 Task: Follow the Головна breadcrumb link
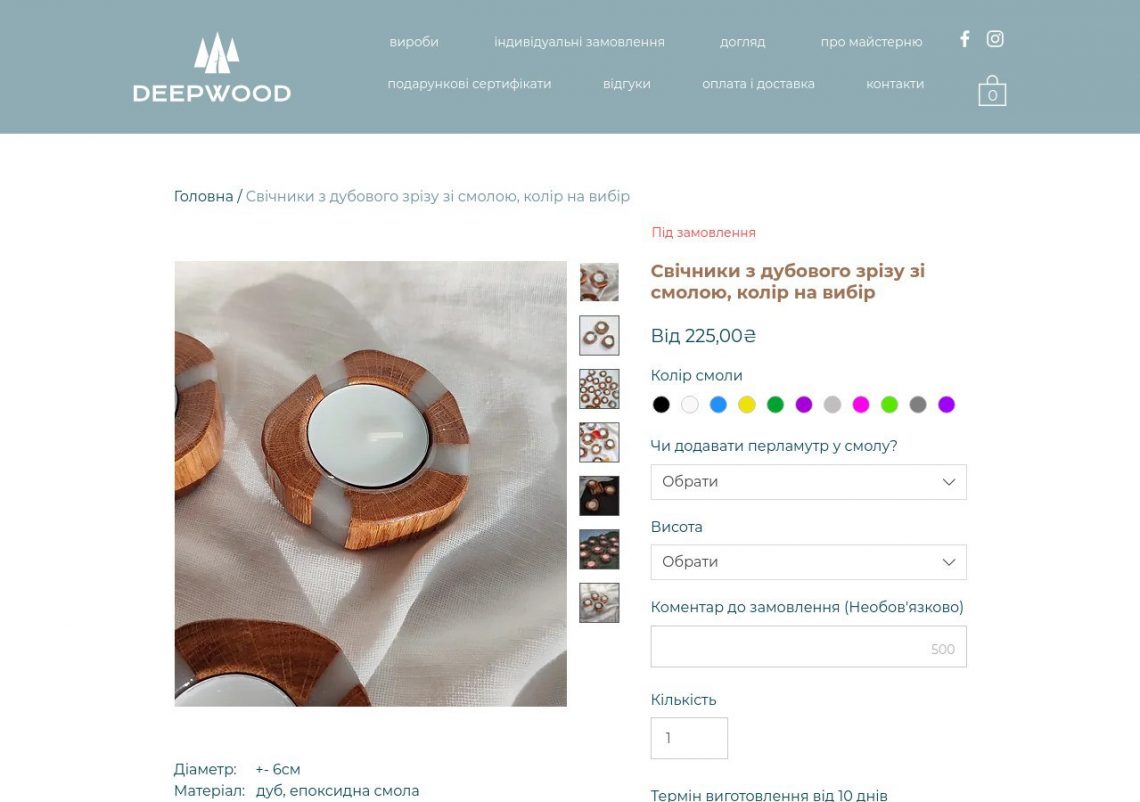tap(204, 196)
